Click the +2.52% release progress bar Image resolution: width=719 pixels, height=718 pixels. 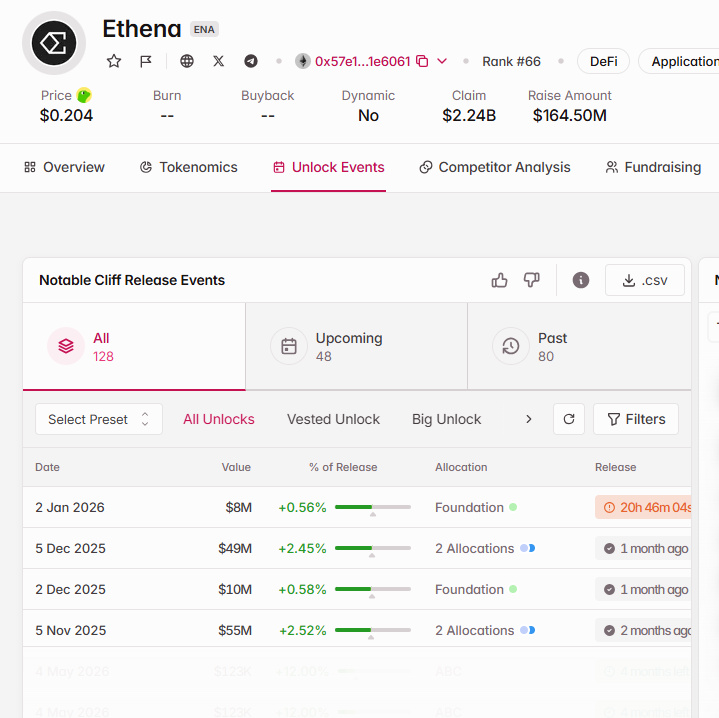click(x=373, y=630)
